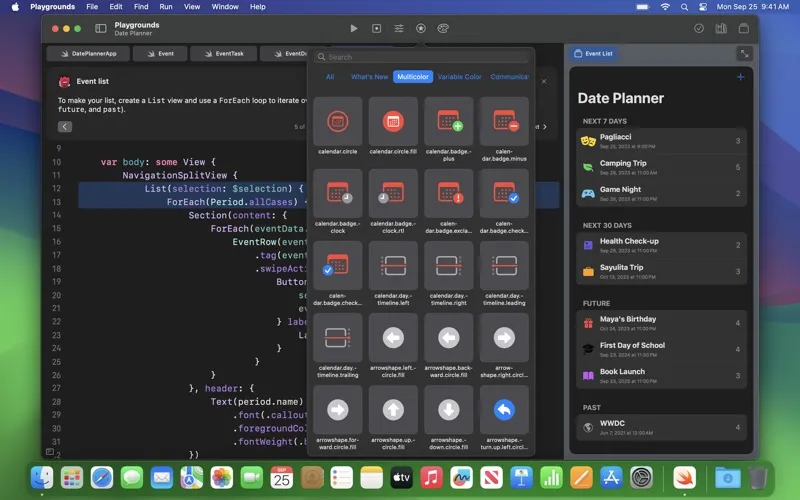Choose the arrowshape.down.circle.fill symbol
This screenshot has width=800, height=500.
coord(448,409)
